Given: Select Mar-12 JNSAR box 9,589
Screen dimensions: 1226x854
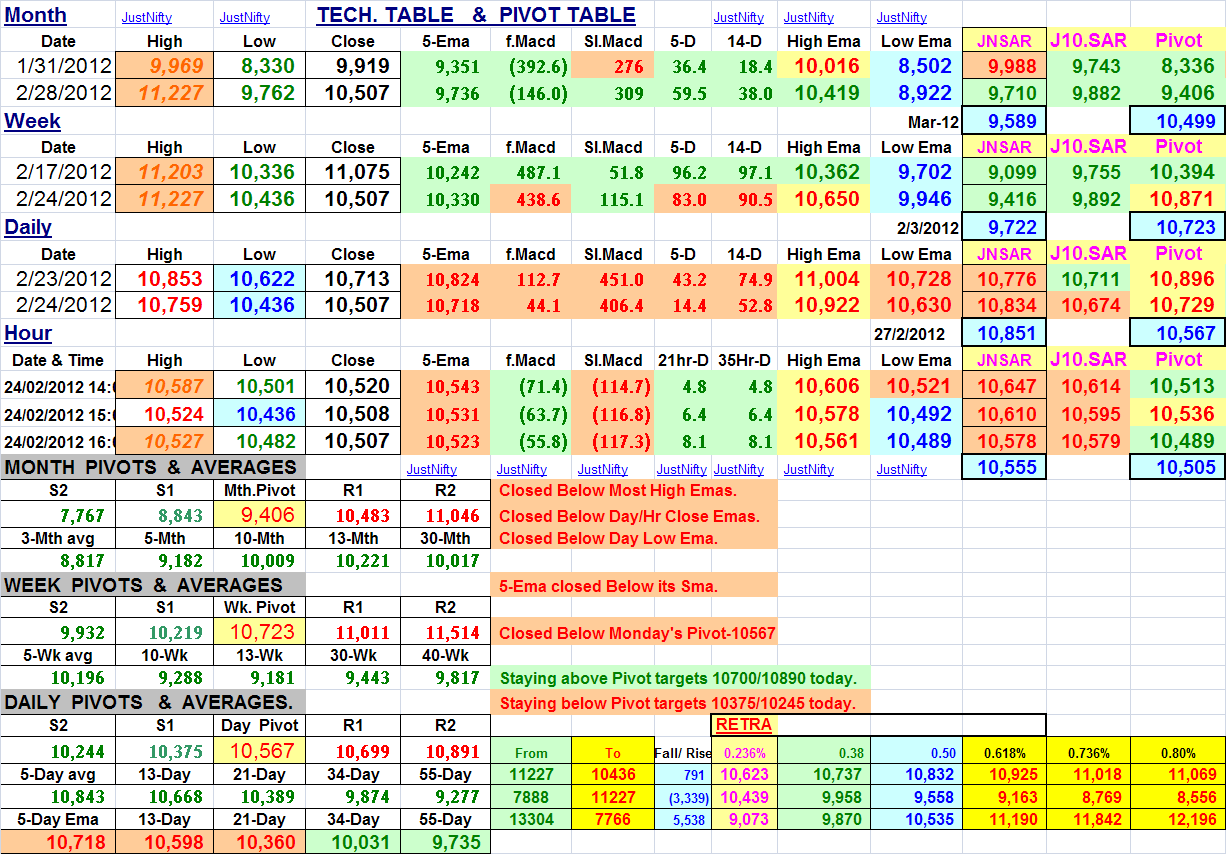Looking at the screenshot, I should click(x=1004, y=121).
